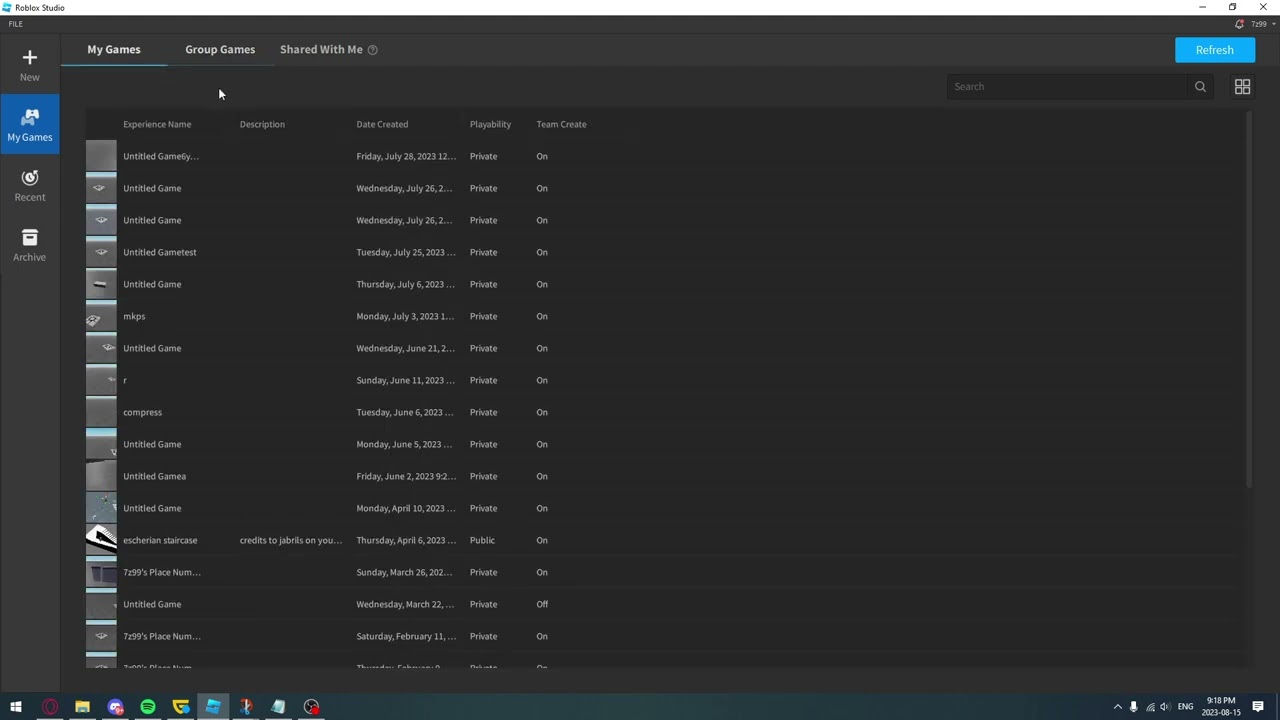Viewport: 1280px width, 720px height.
Task: Select the "Untitled Game6y..." experience name
Action: pyautogui.click(x=161, y=157)
